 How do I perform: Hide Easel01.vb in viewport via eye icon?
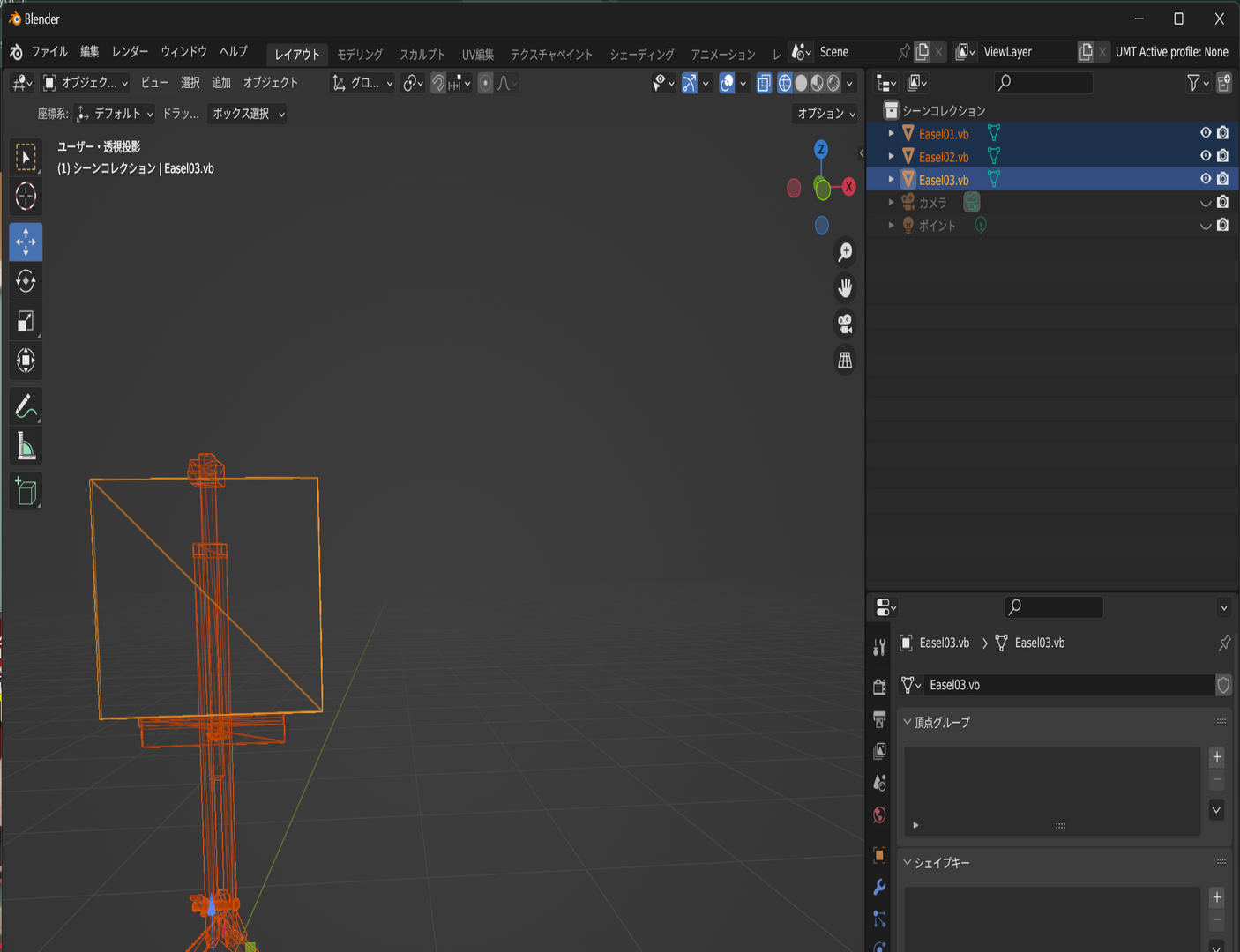pos(1206,133)
